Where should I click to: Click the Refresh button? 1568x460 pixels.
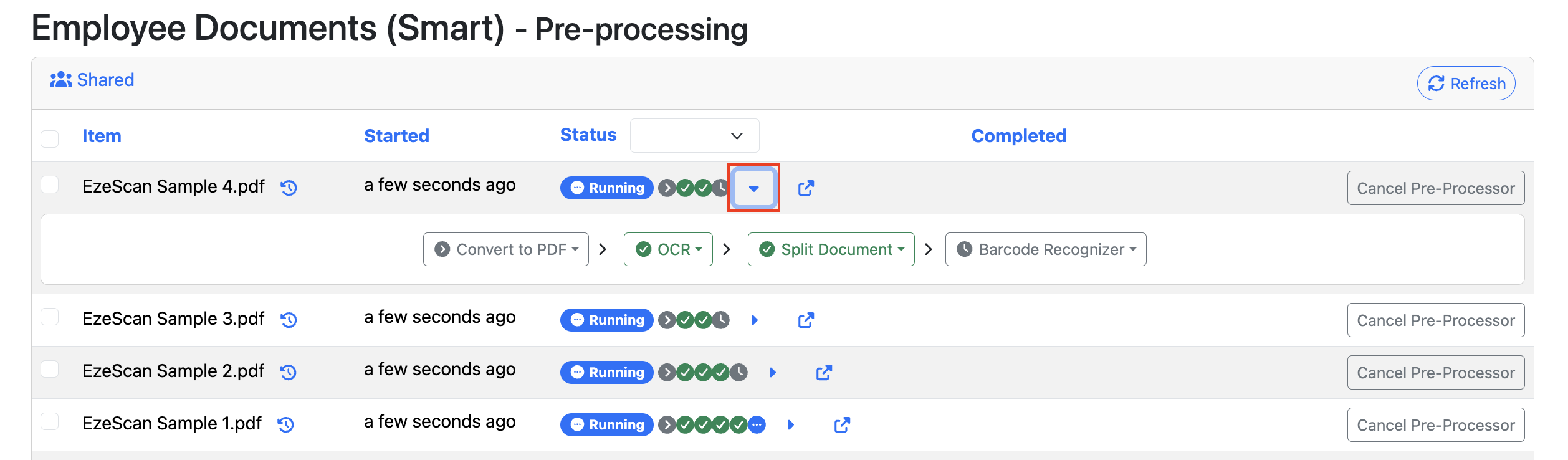(1466, 83)
